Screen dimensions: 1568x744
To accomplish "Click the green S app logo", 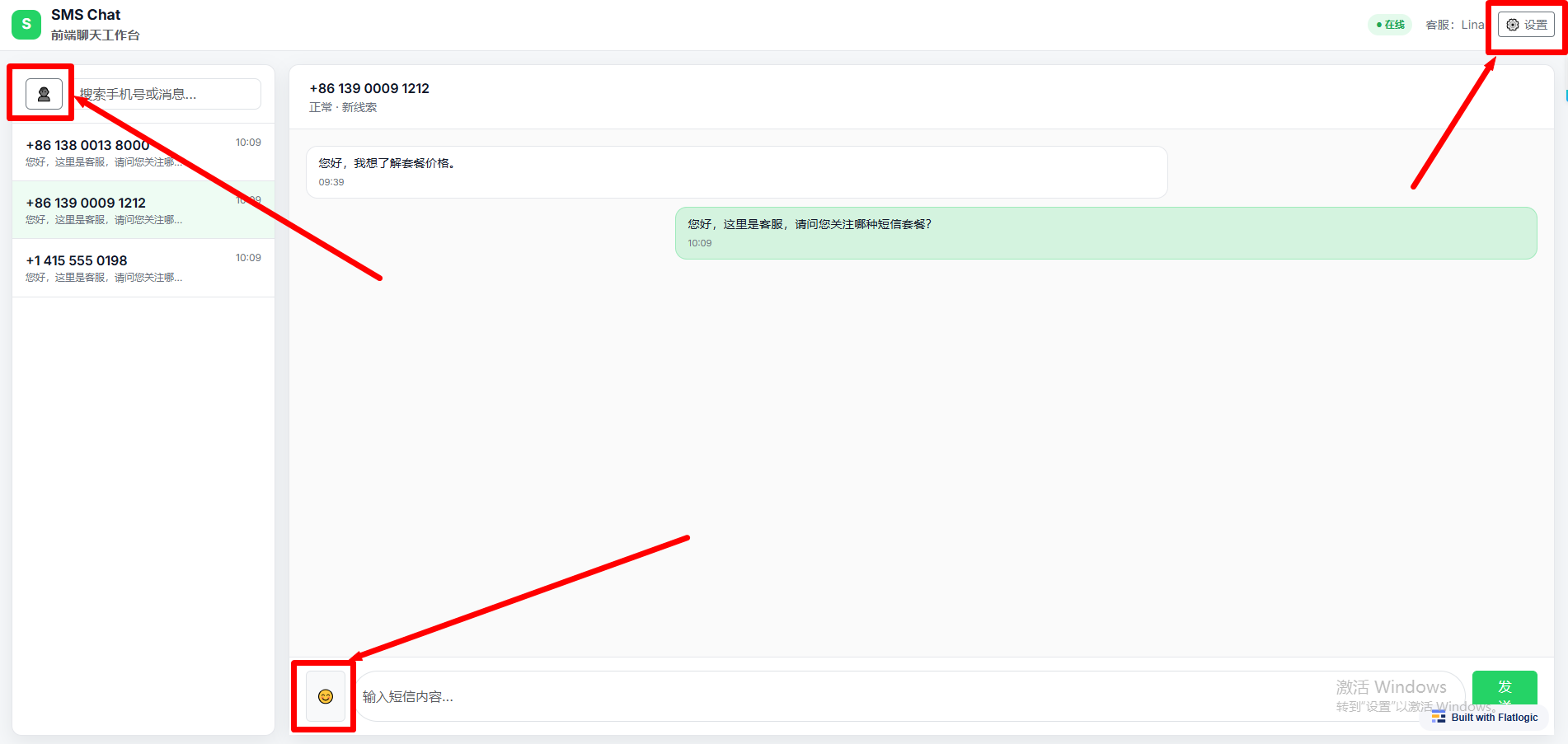I will coord(26,25).
